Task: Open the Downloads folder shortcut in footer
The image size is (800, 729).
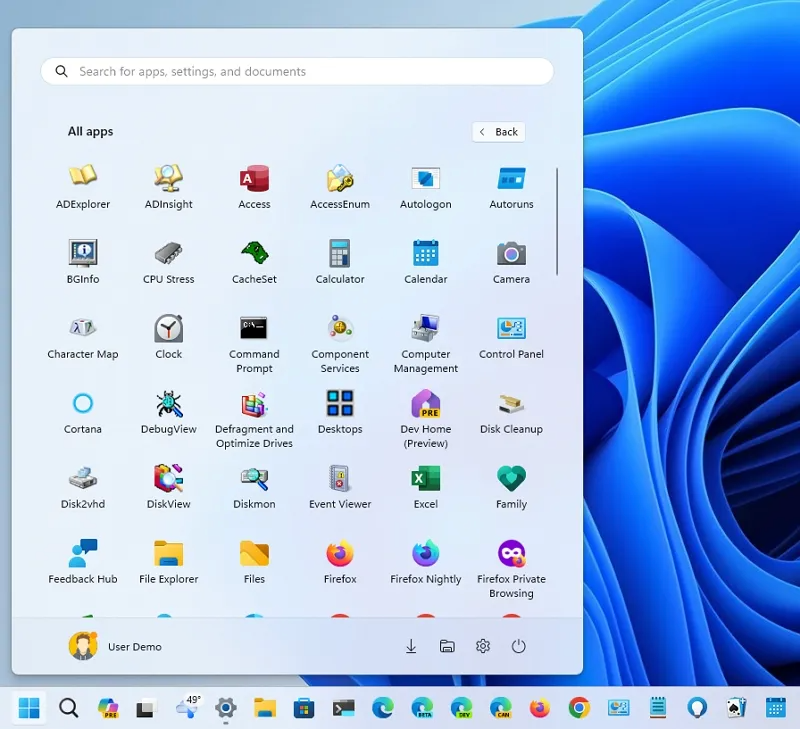Action: click(x=411, y=647)
